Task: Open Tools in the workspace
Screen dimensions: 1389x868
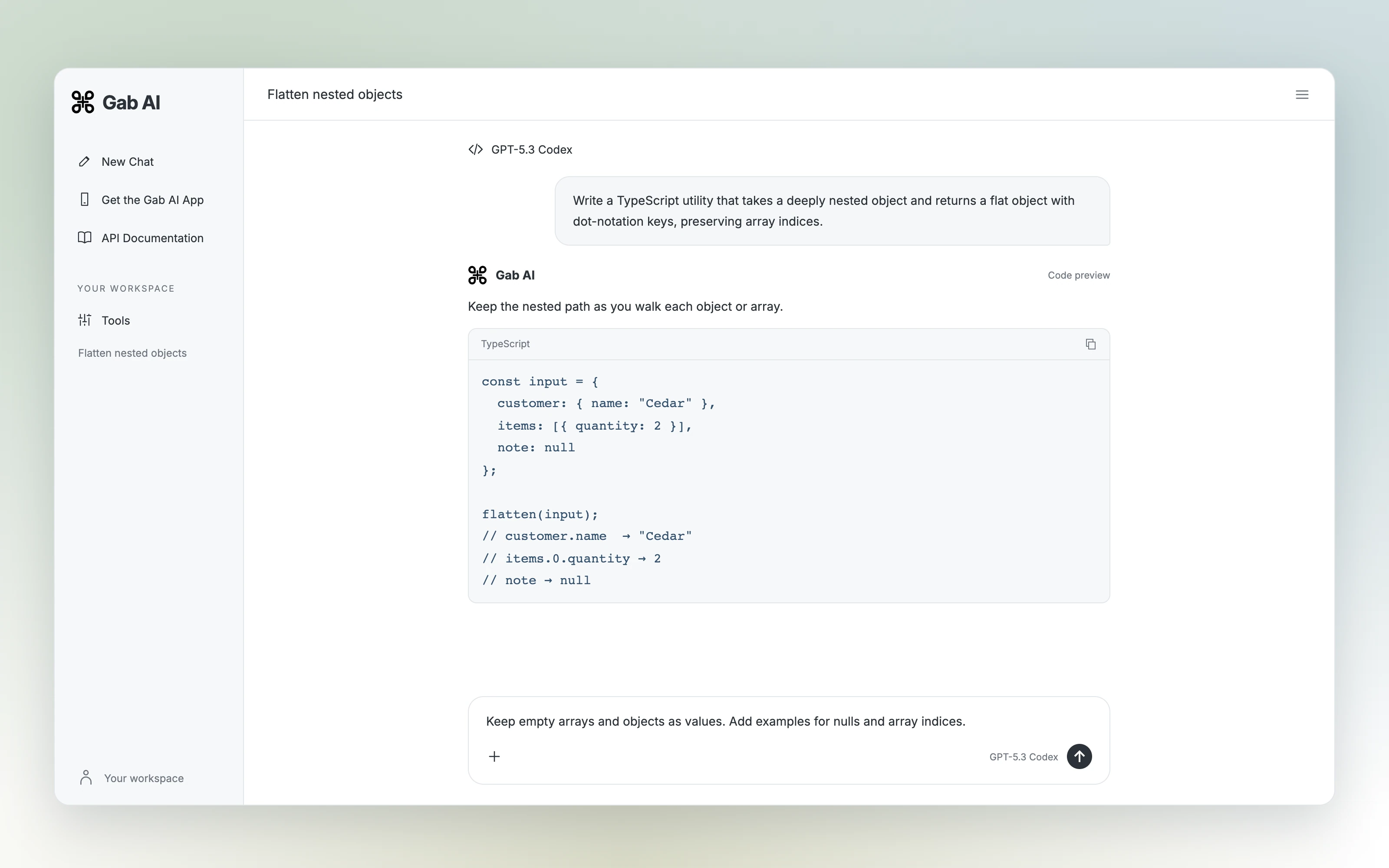Action: click(x=115, y=320)
